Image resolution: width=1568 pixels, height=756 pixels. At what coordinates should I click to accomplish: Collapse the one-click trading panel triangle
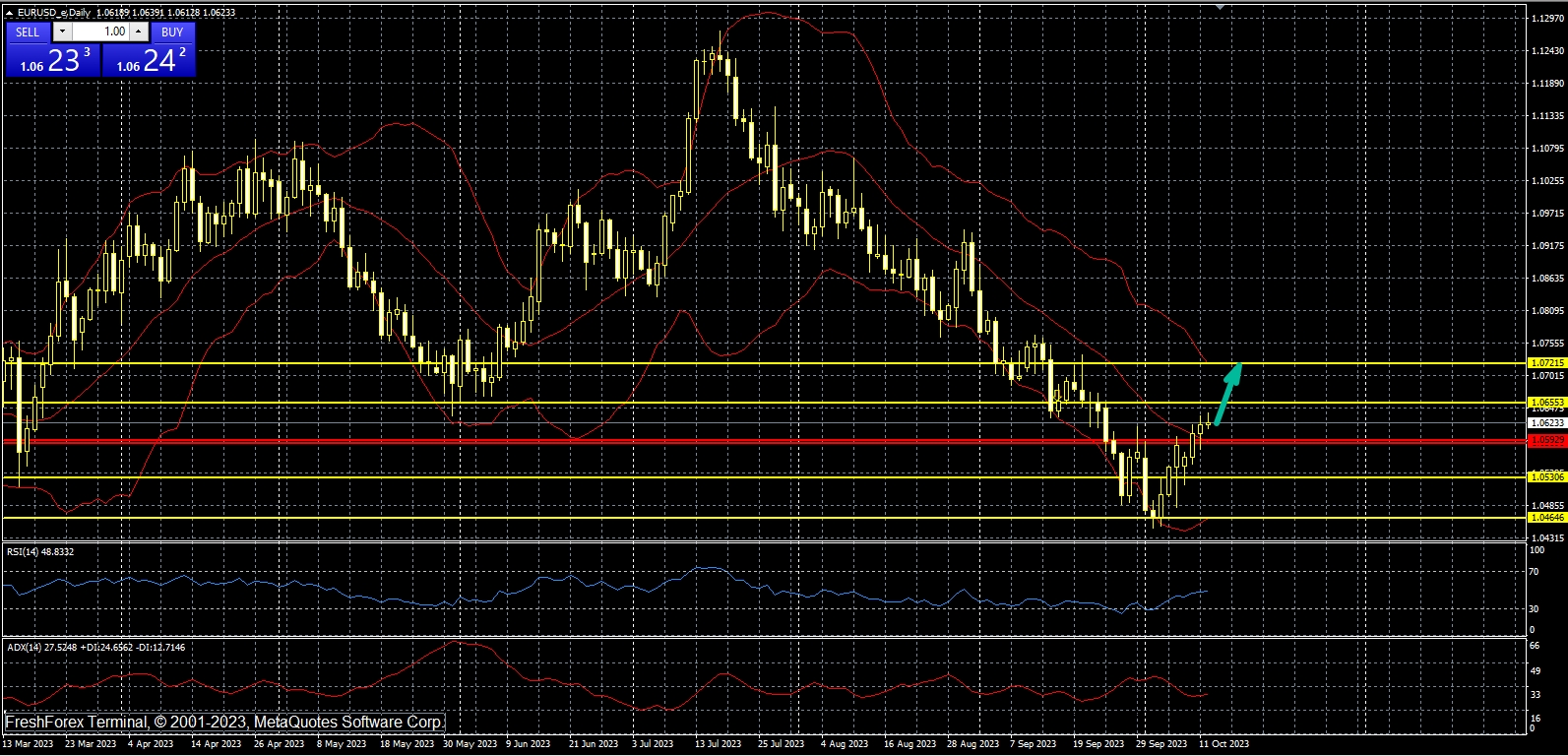[x=9, y=13]
